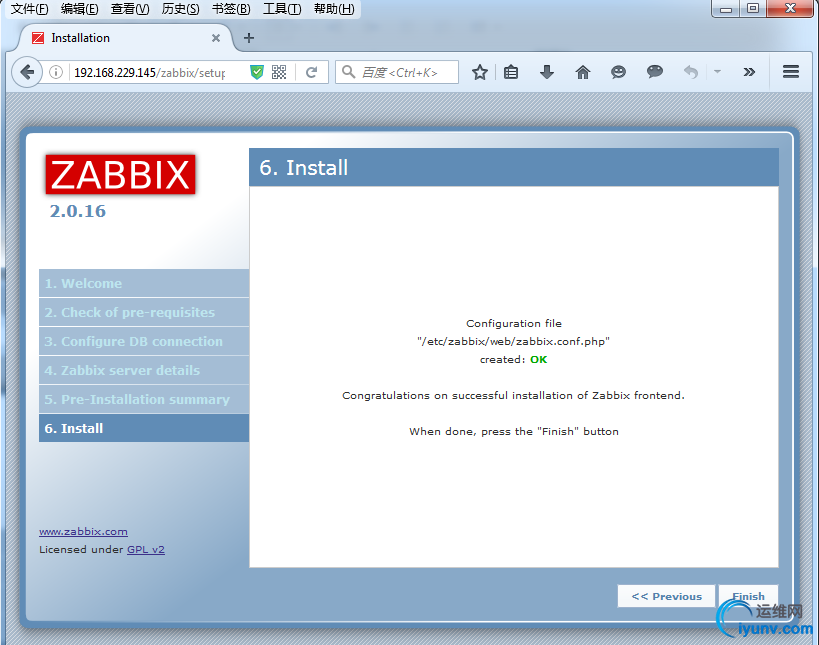Select step 2. Check of pre-requisites

pos(144,312)
